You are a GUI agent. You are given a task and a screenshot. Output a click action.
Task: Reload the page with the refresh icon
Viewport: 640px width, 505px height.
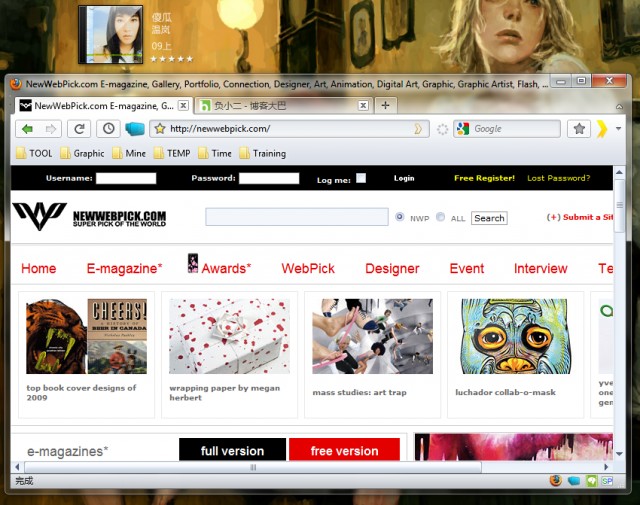click(x=79, y=129)
